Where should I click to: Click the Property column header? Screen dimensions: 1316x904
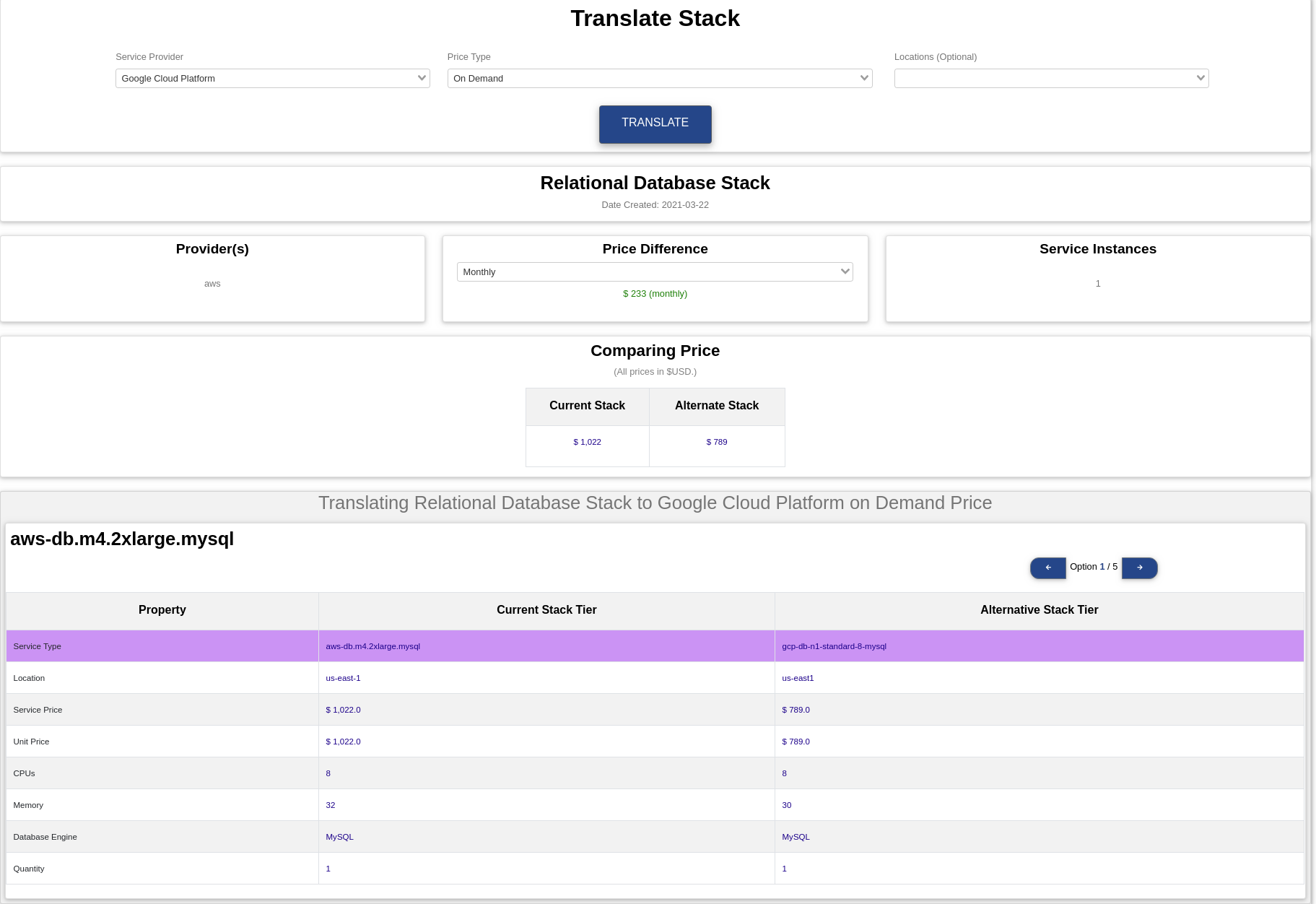(162, 610)
